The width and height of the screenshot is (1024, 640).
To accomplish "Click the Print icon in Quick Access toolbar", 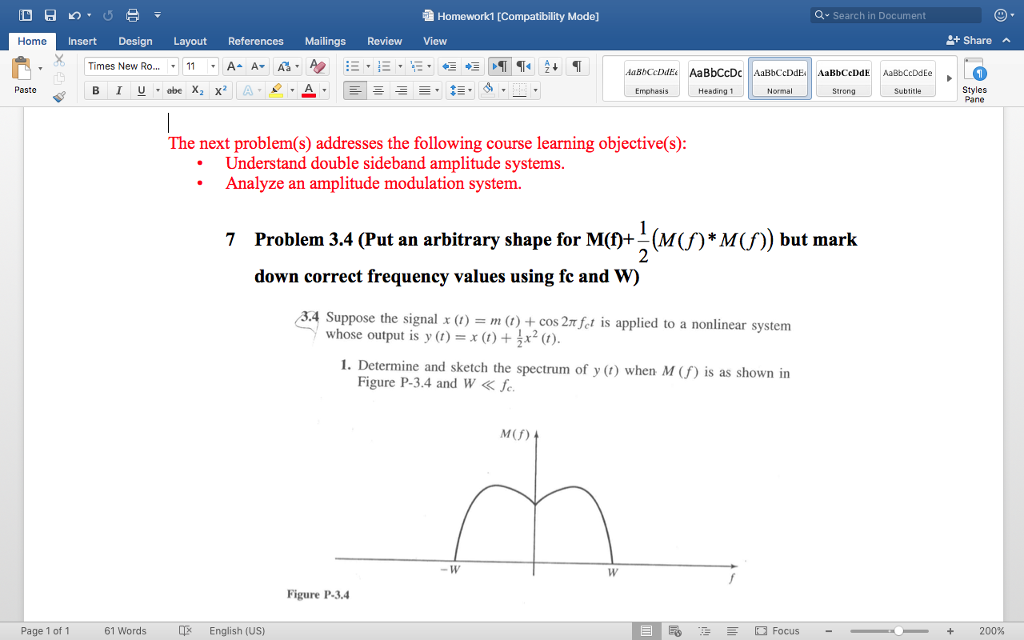I will (x=130, y=14).
